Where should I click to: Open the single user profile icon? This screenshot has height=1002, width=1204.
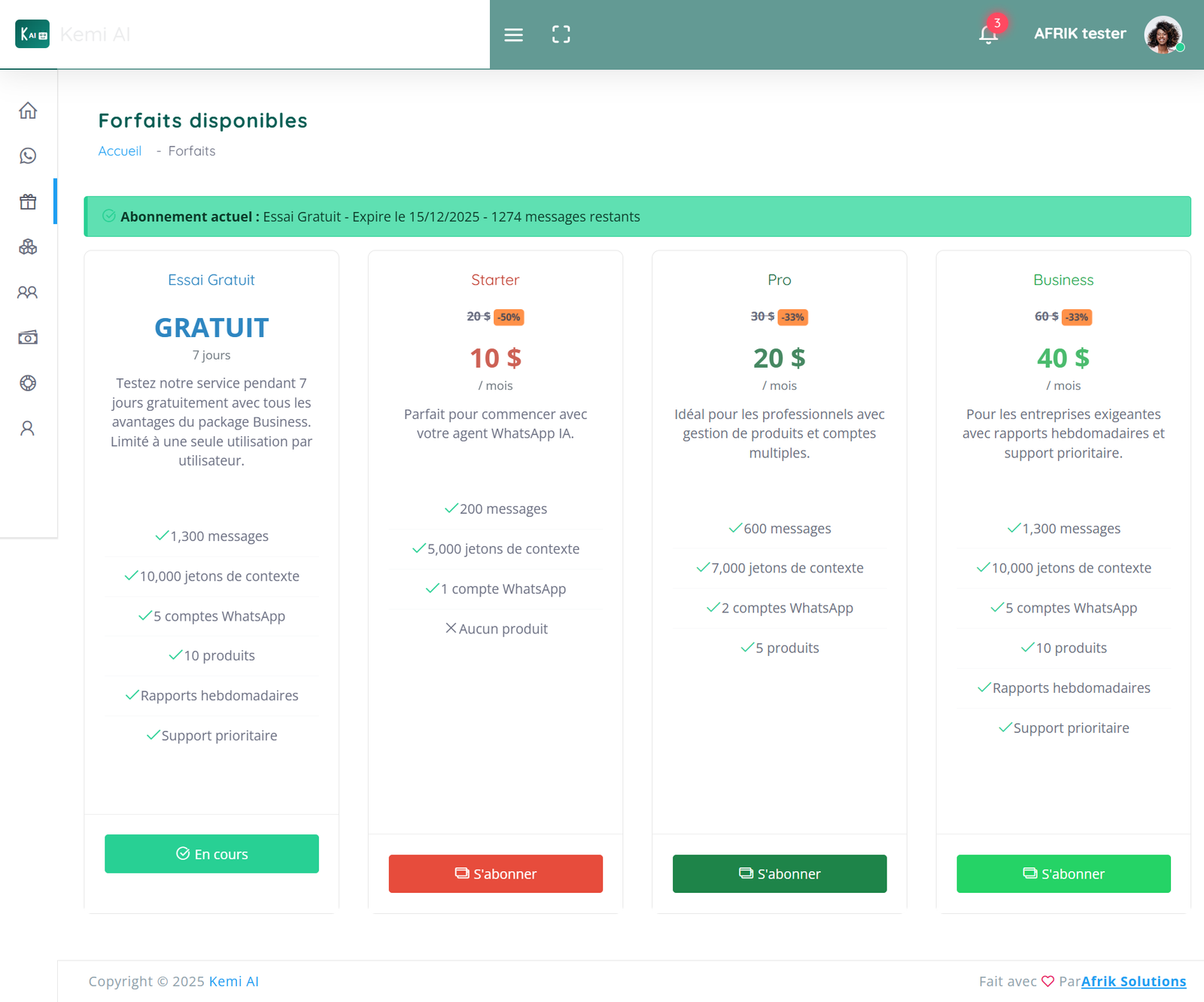tap(28, 428)
